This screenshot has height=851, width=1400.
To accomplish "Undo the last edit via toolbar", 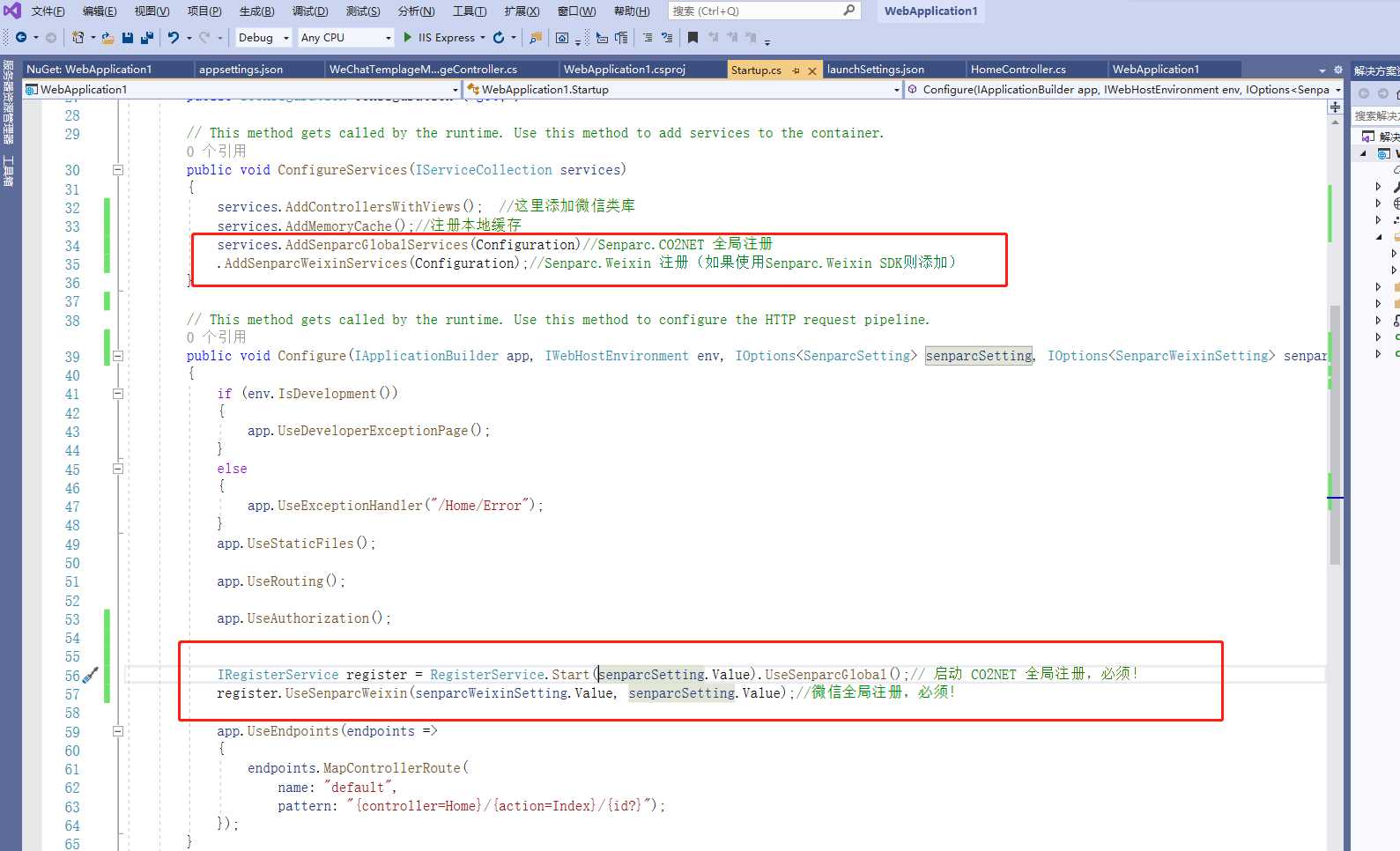I will pyautogui.click(x=174, y=38).
